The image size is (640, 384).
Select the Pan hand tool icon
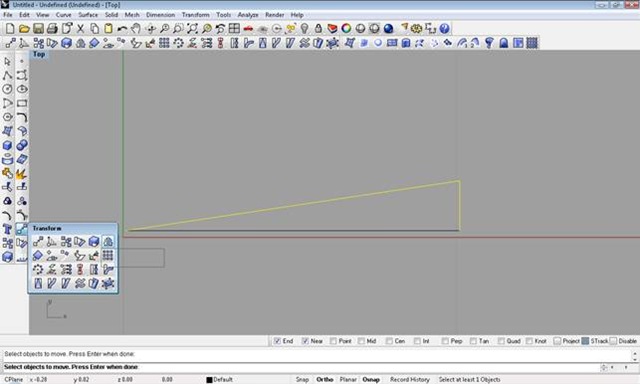tap(136, 29)
